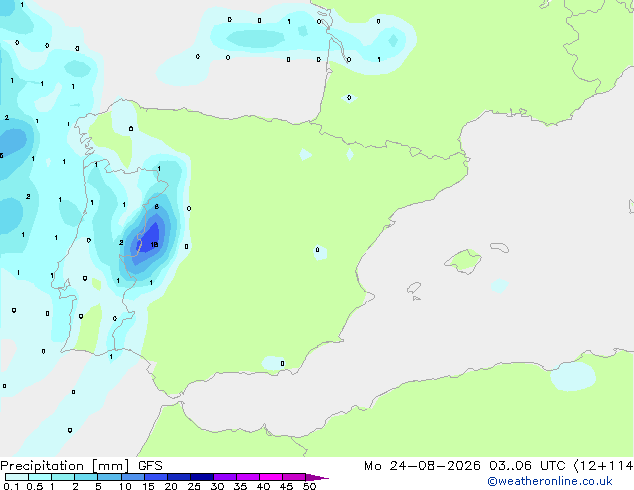Pick the 10–15 mm legend color swatch

[x=132, y=477]
